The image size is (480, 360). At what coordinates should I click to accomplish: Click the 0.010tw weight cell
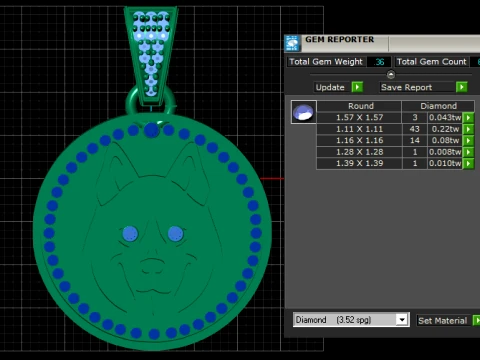445,163
